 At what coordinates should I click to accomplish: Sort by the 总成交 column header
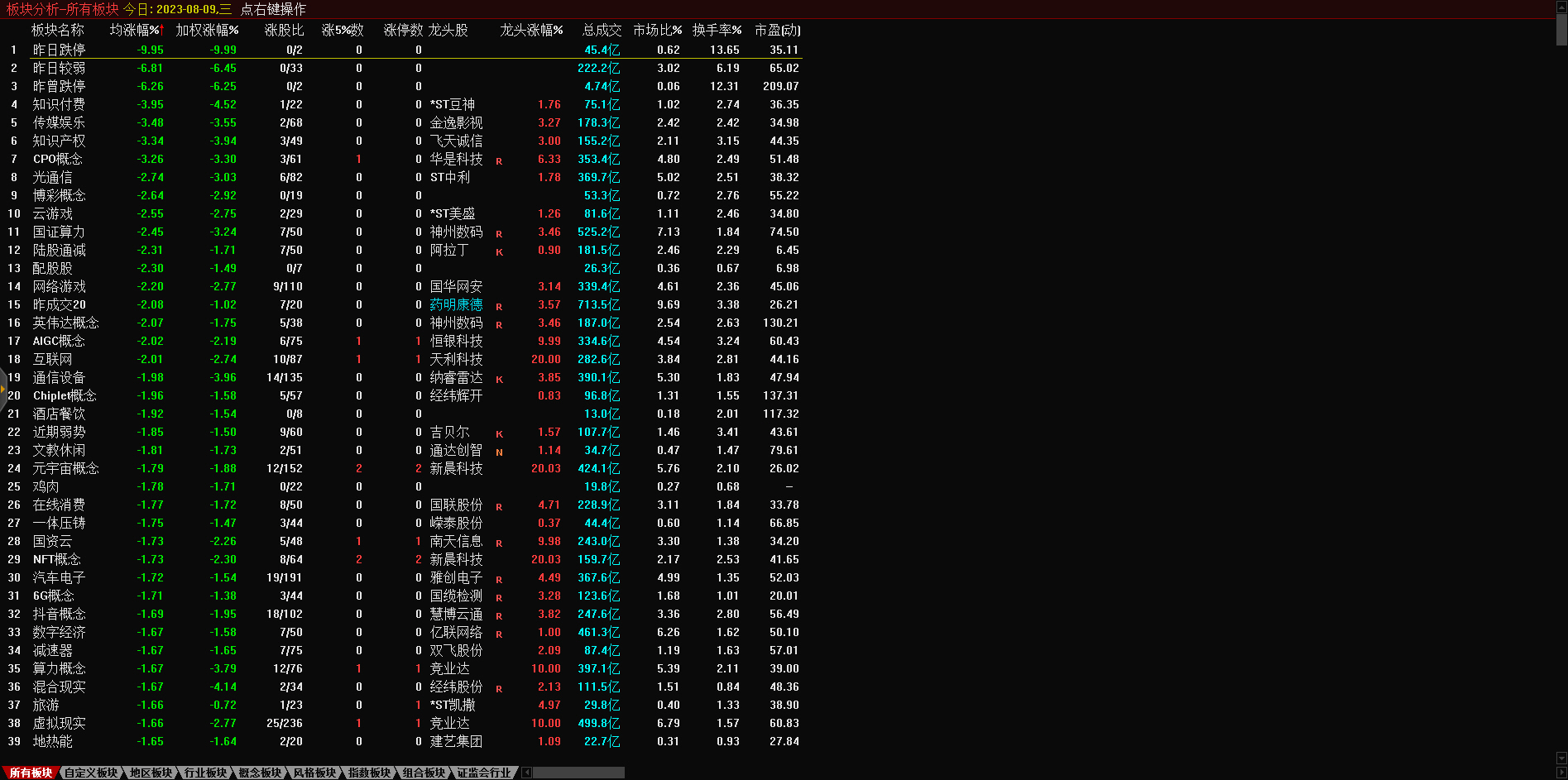[601, 30]
